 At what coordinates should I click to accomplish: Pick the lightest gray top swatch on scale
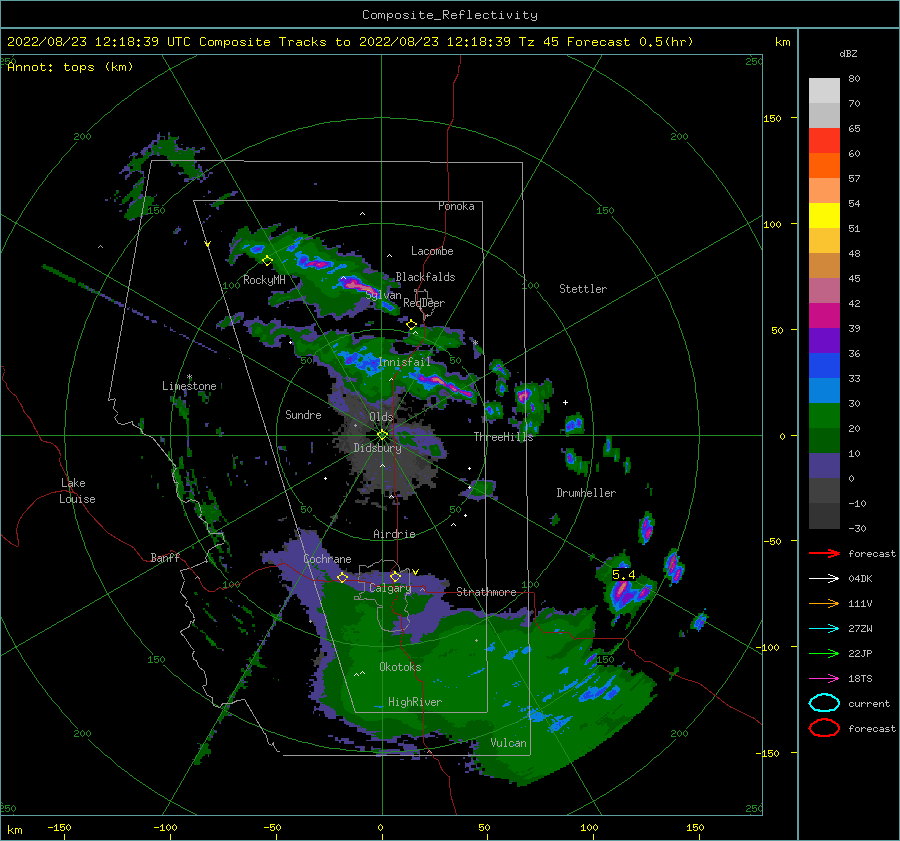[824, 91]
